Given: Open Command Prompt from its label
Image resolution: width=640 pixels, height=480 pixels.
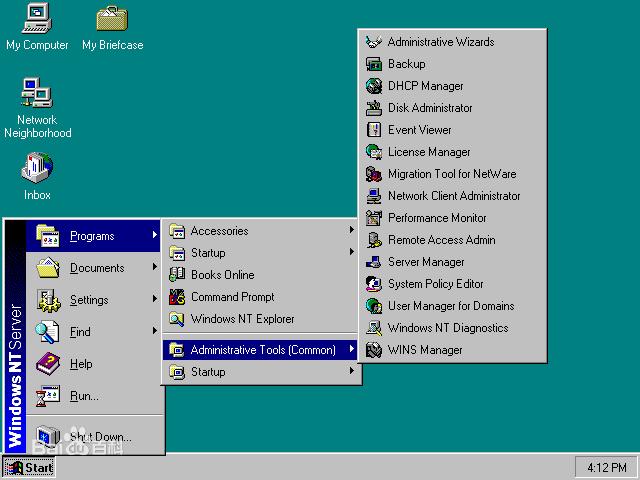Looking at the screenshot, I should pos(233,297).
